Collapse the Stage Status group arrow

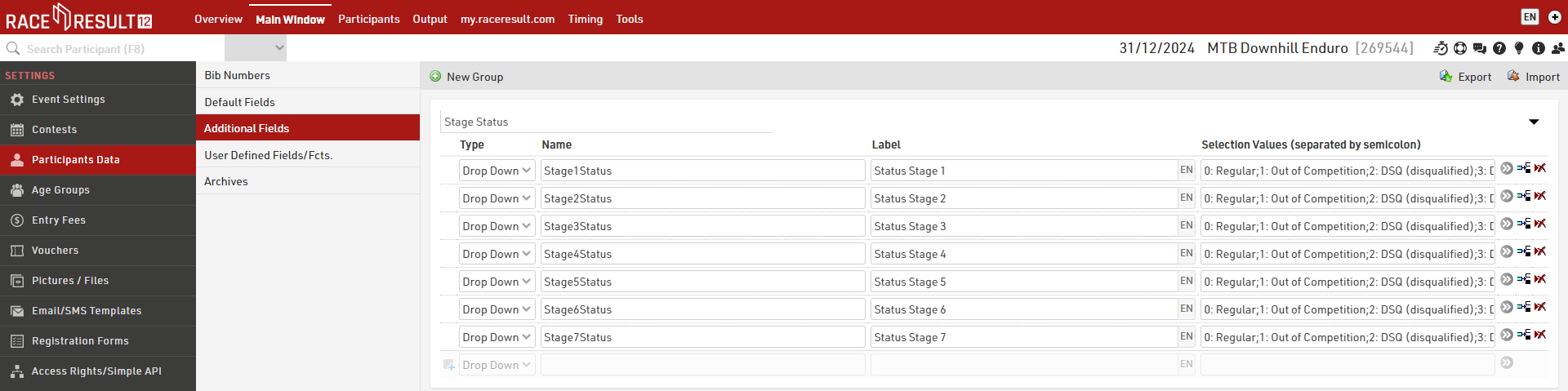pos(1534,122)
